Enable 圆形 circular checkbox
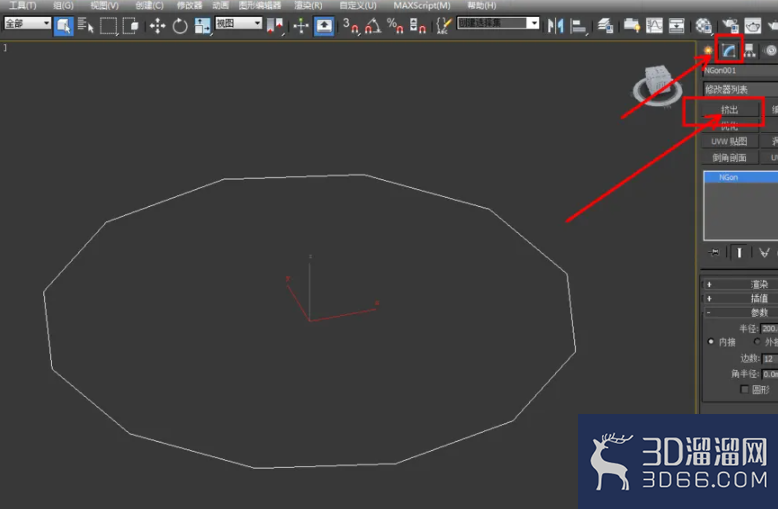 point(744,389)
